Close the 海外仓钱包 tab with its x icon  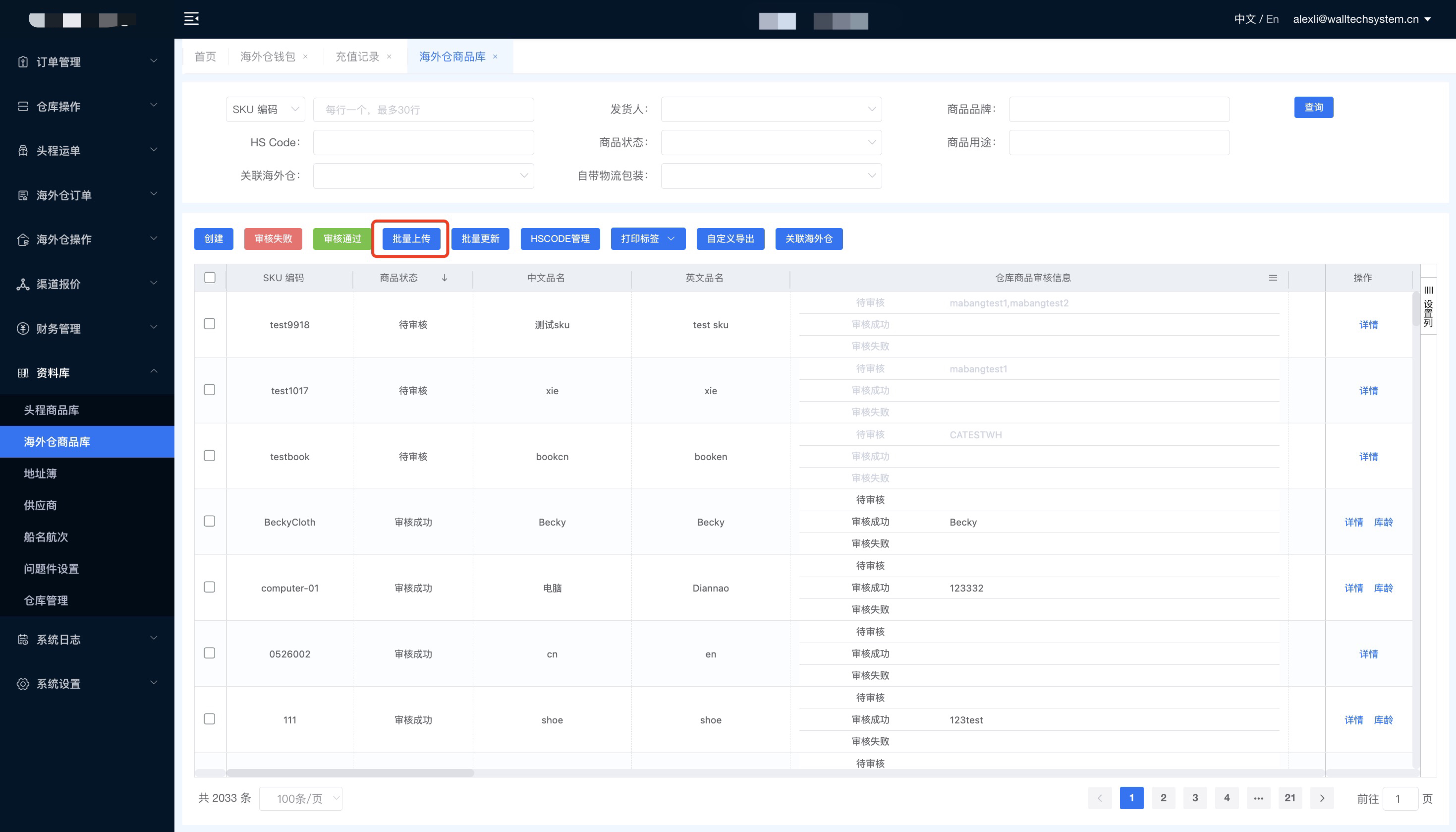point(305,57)
